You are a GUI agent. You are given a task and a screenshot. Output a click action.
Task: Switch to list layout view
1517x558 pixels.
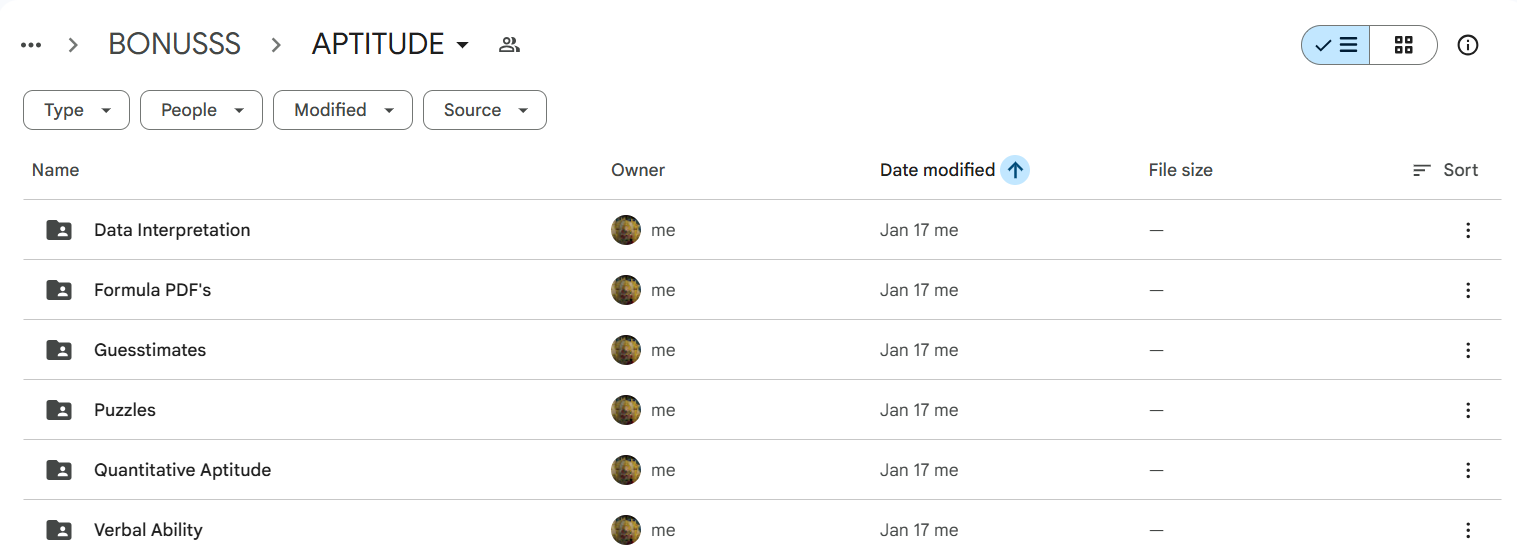tap(1335, 45)
